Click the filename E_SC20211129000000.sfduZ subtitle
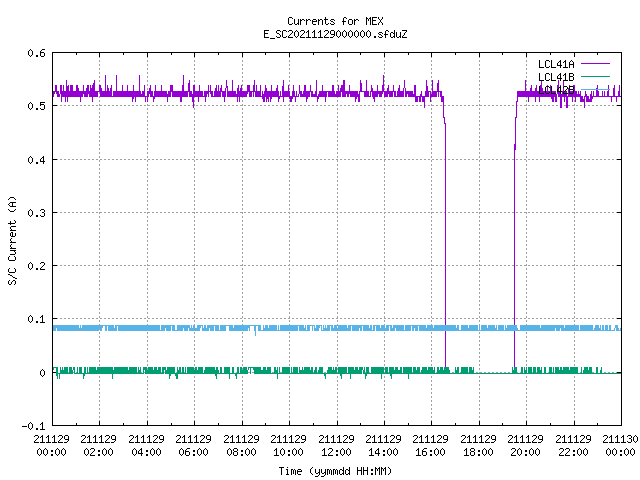Viewport: 640px width, 480px height. tap(335, 34)
